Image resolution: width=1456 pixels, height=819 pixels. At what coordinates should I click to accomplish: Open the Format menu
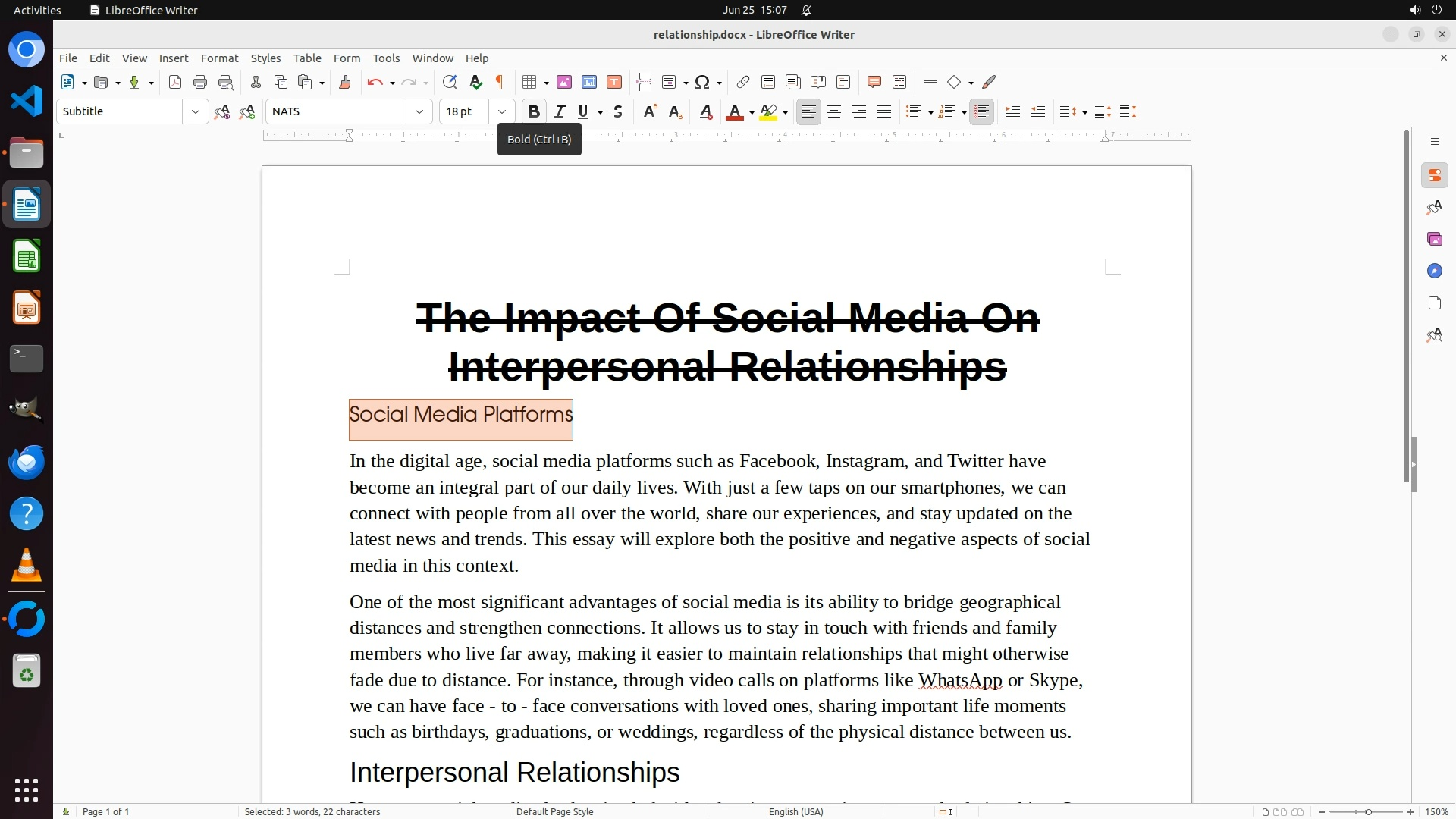click(219, 58)
